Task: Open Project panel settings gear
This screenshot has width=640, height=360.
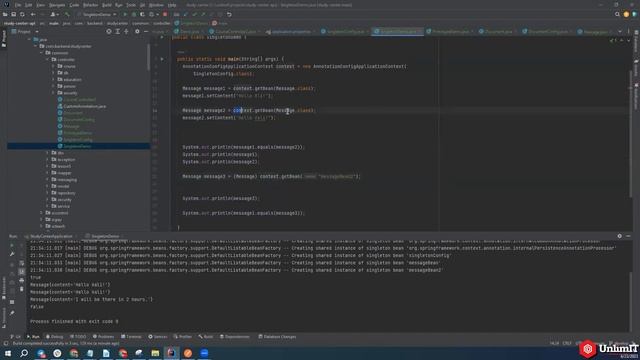Action: point(137,31)
